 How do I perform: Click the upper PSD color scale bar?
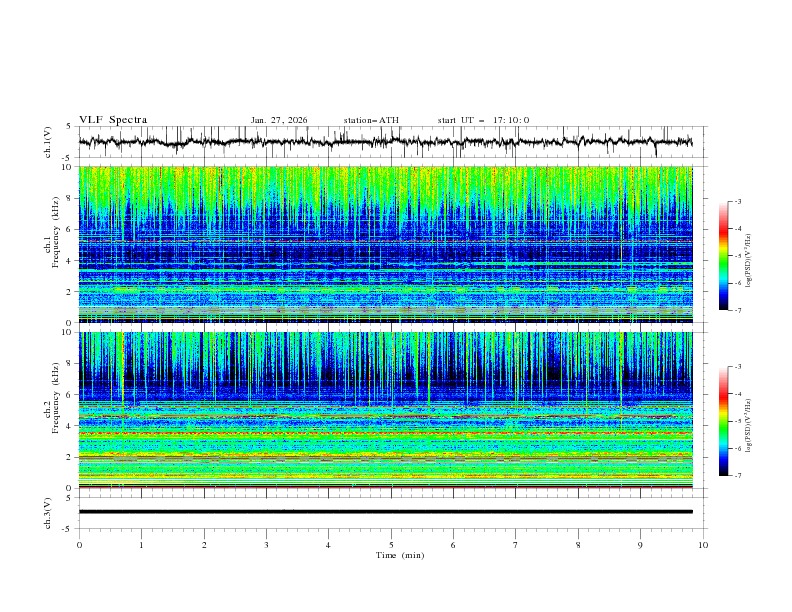724,256
